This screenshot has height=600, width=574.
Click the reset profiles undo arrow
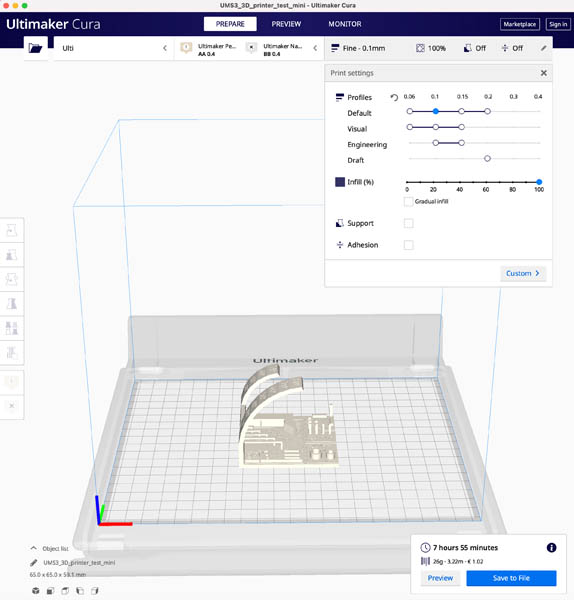click(394, 97)
